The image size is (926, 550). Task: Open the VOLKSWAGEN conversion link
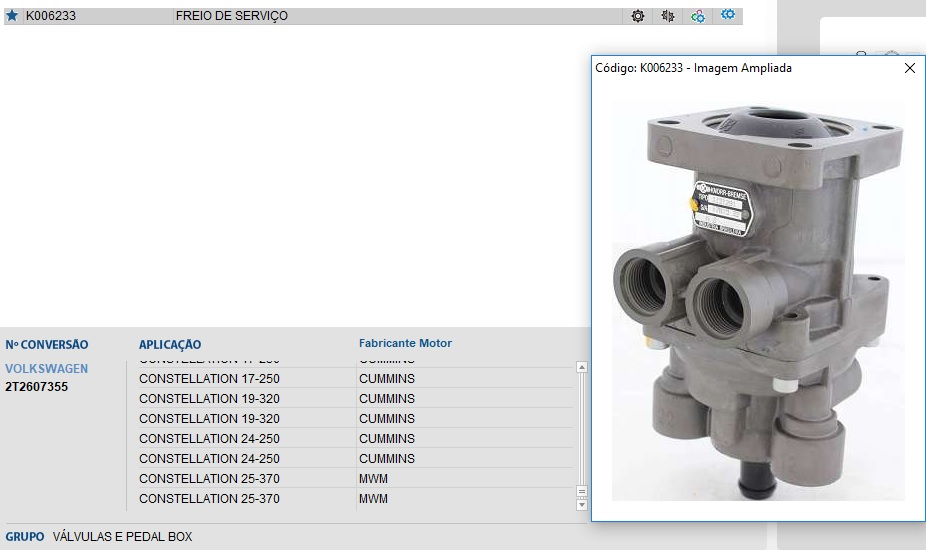point(46,369)
